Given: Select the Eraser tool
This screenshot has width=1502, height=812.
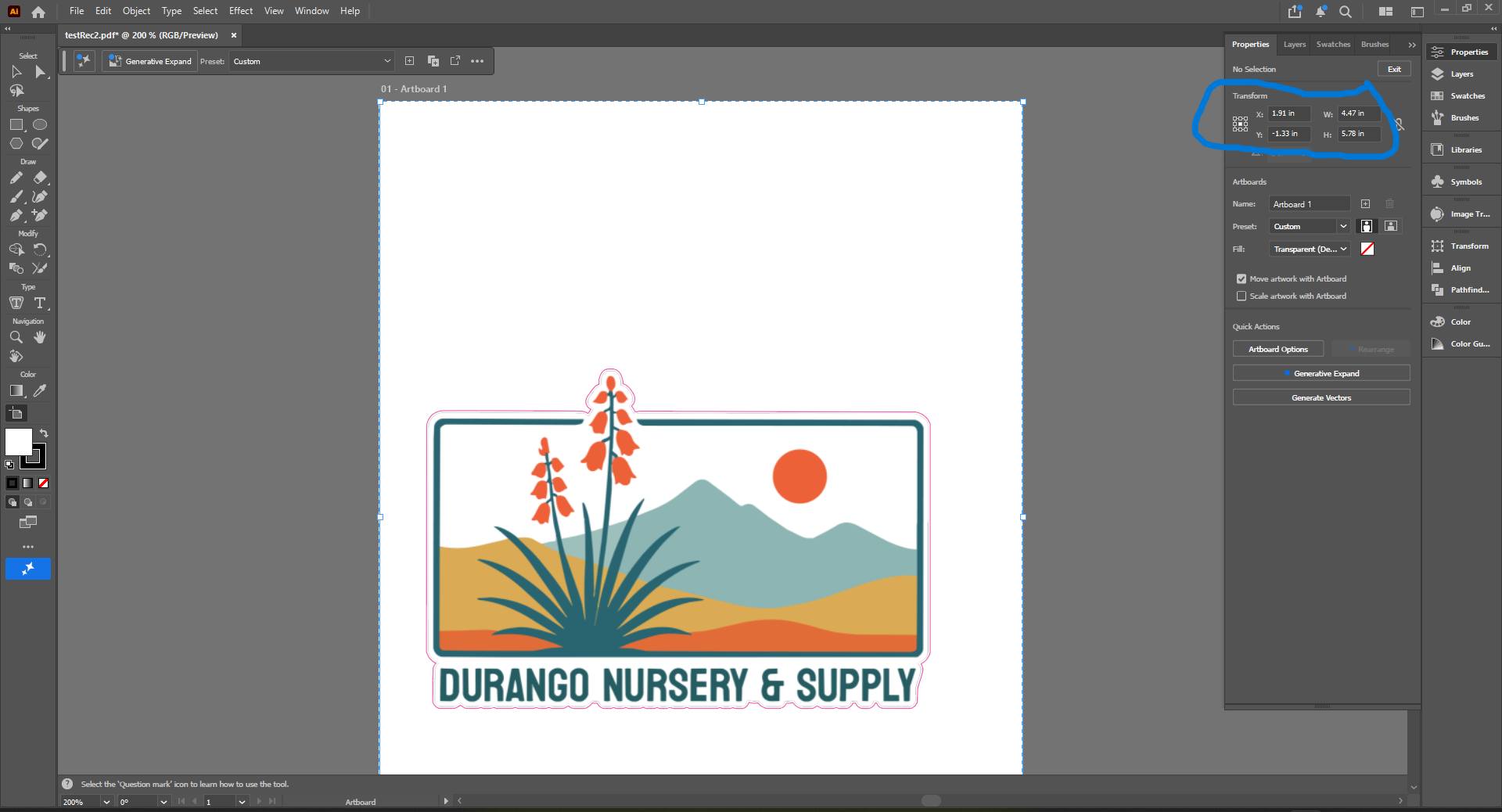Looking at the screenshot, I should click(41, 178).
